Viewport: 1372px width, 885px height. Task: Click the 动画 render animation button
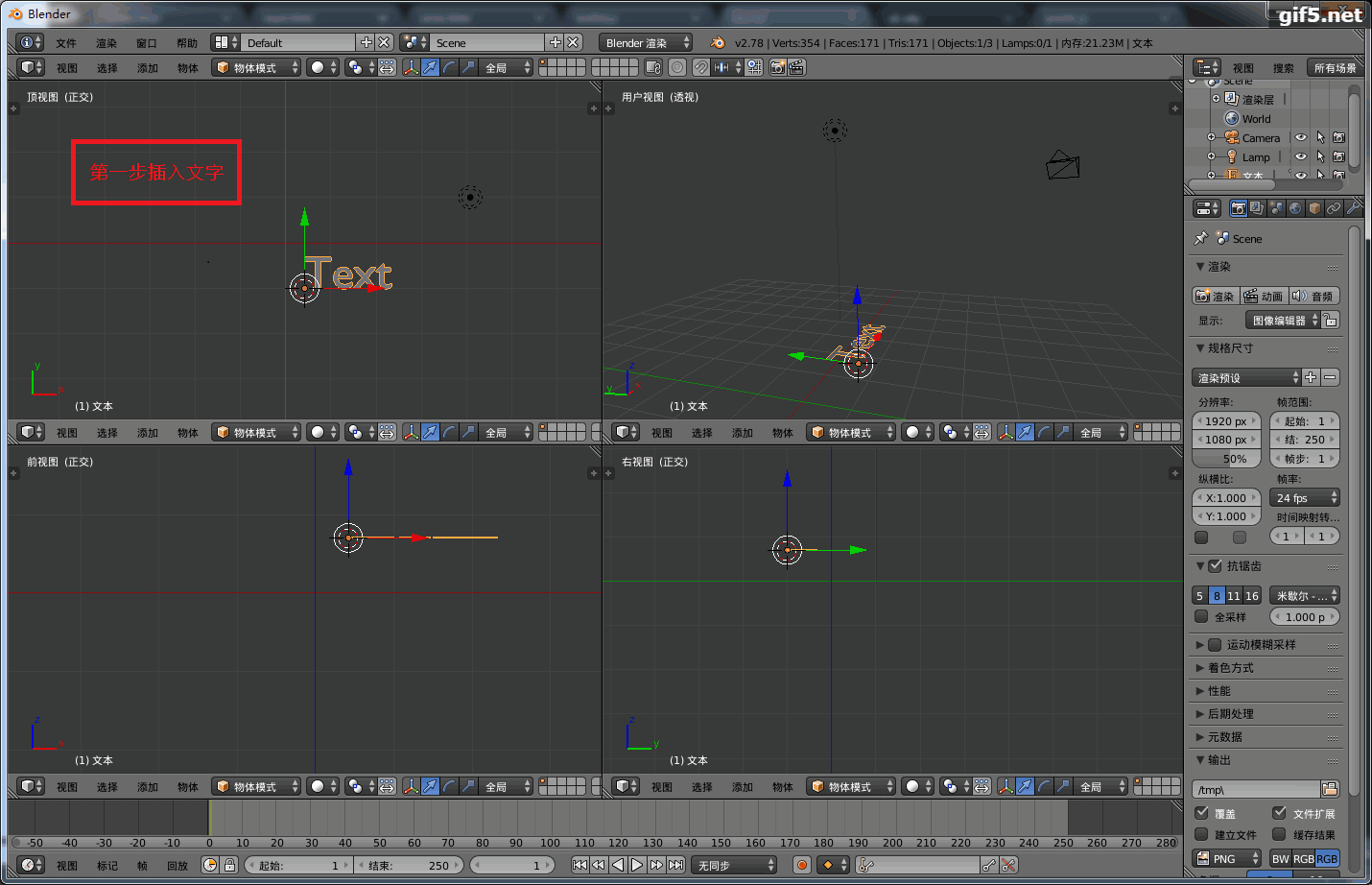click(1264, 297)
